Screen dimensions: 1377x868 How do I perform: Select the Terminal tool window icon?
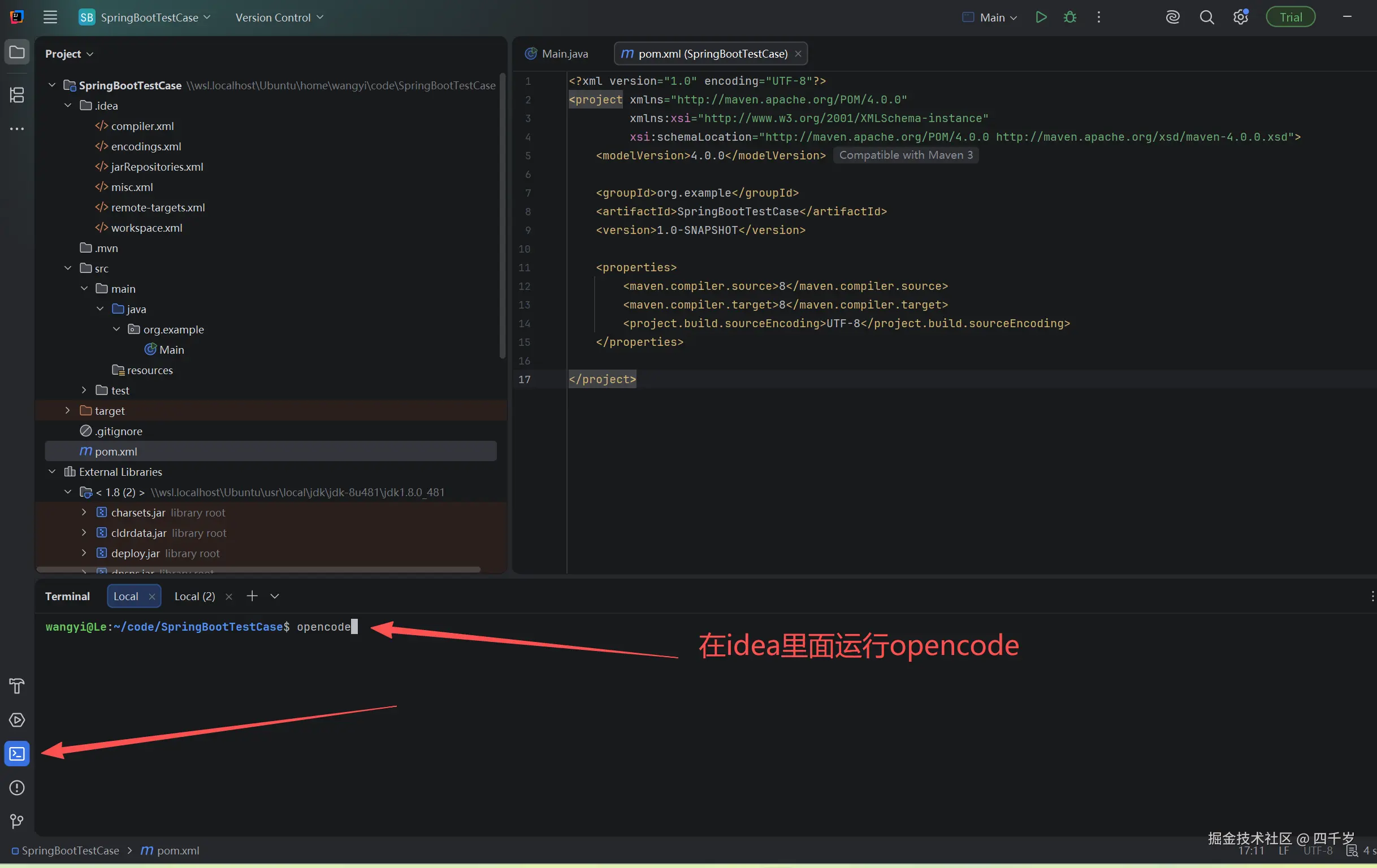pos(16,754)
